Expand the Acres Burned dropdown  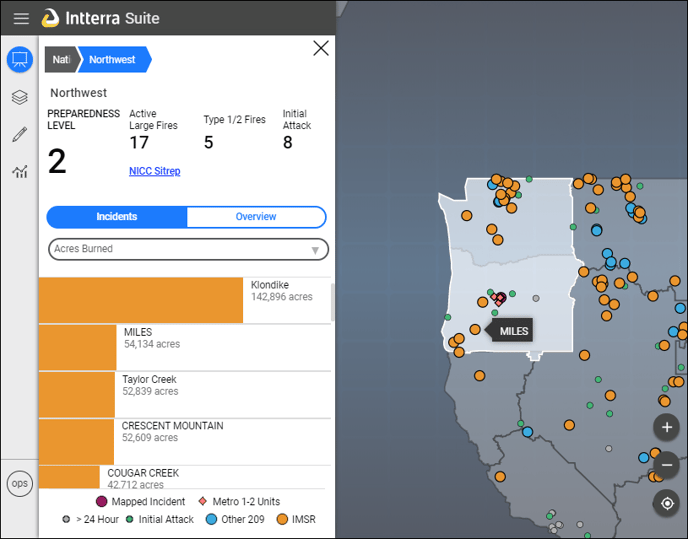pos(188,249)
